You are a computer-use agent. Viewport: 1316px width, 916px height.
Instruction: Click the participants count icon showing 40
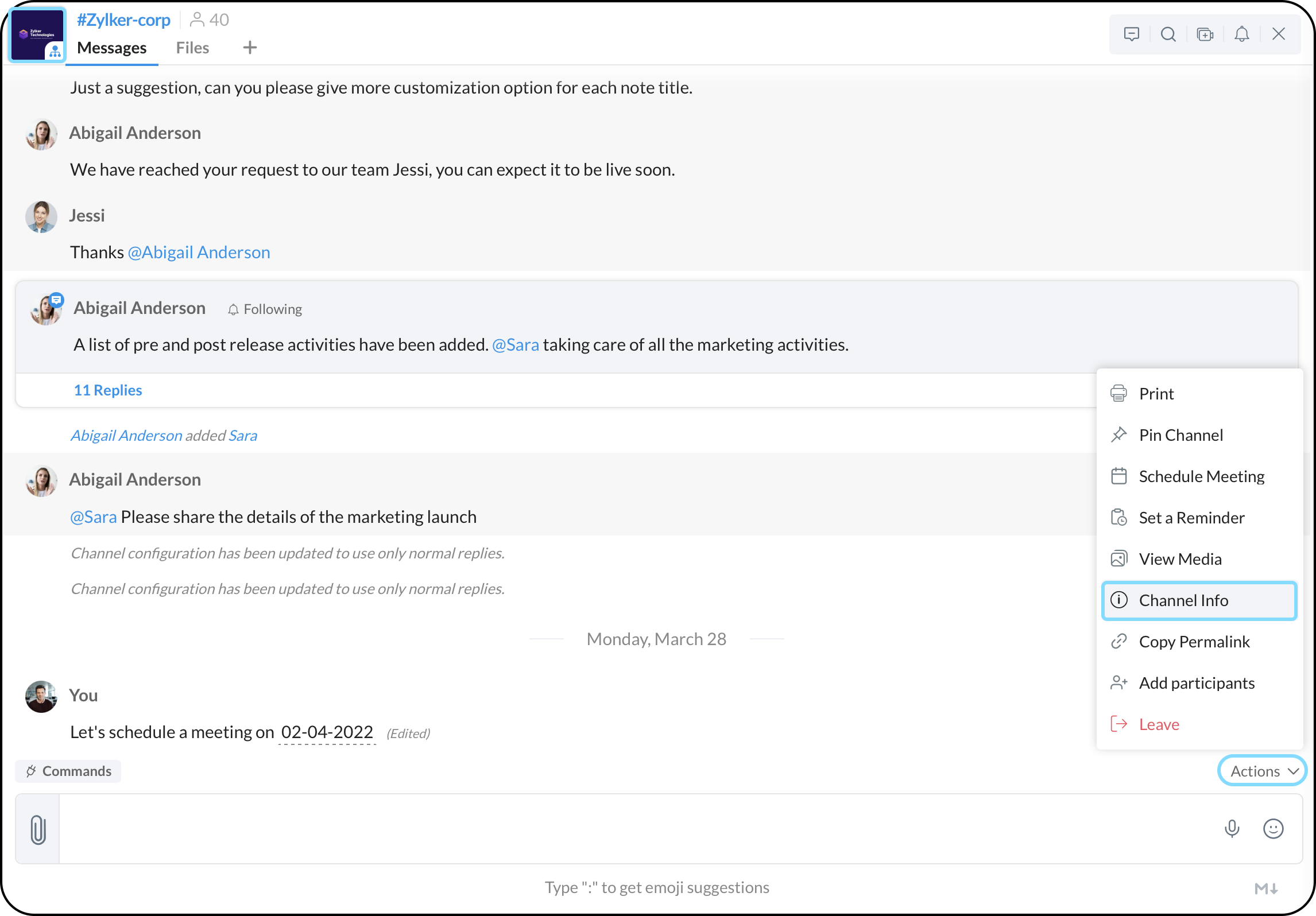[210, 20]
